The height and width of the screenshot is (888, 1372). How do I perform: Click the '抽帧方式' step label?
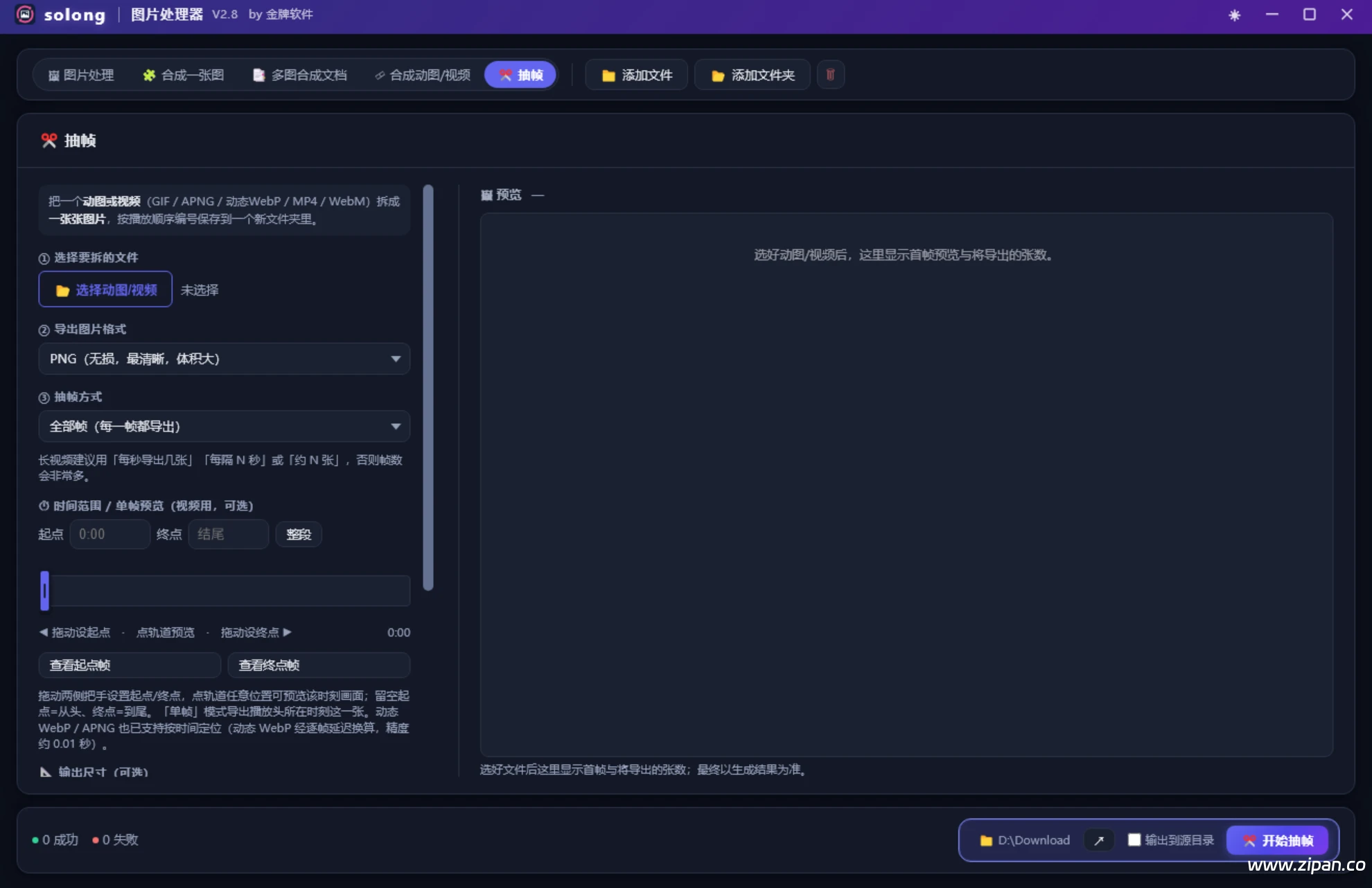[78, 397]
